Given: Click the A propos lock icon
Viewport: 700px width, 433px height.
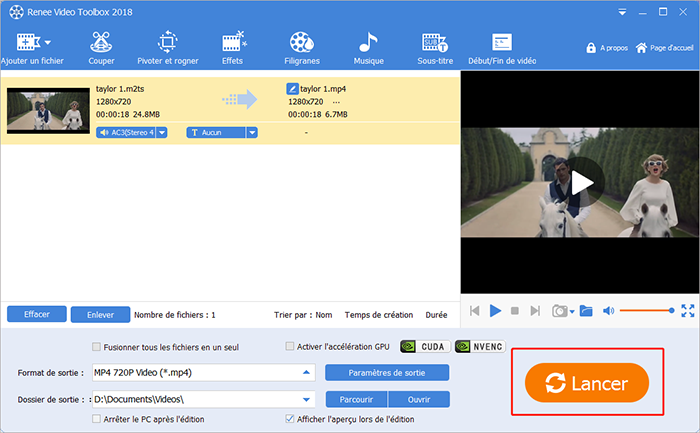Looking at the screenshot, I should [591, 48].
